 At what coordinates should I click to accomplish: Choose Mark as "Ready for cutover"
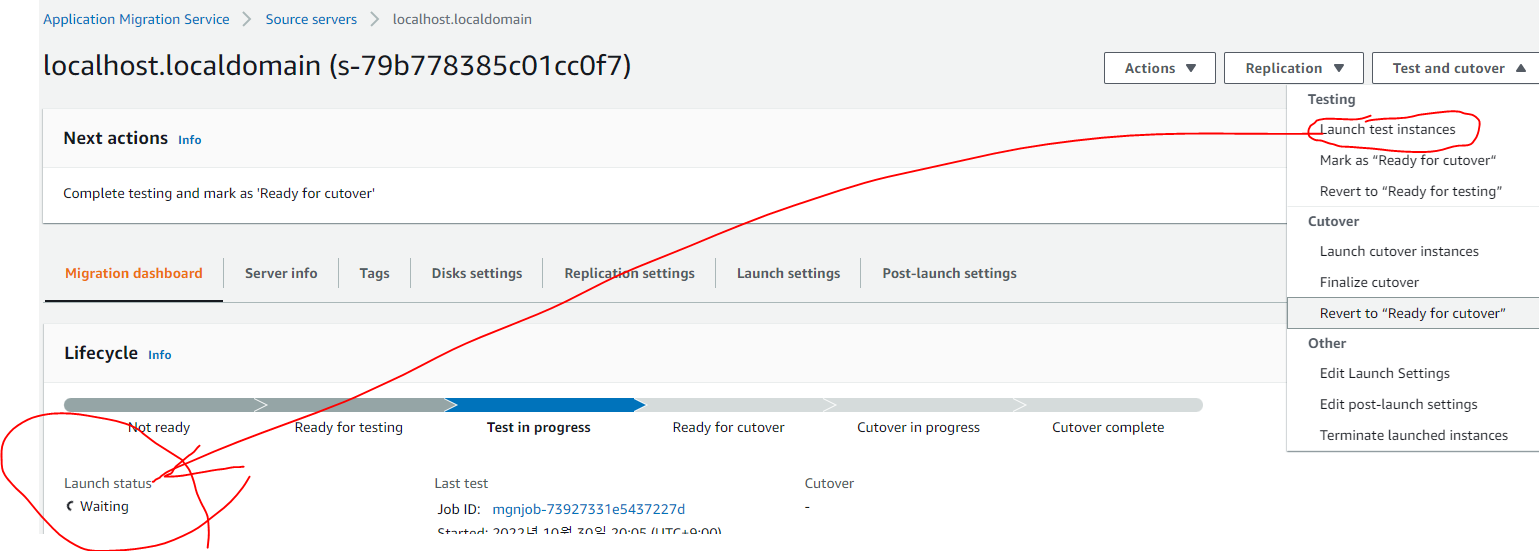click(x=1408, y=160)
